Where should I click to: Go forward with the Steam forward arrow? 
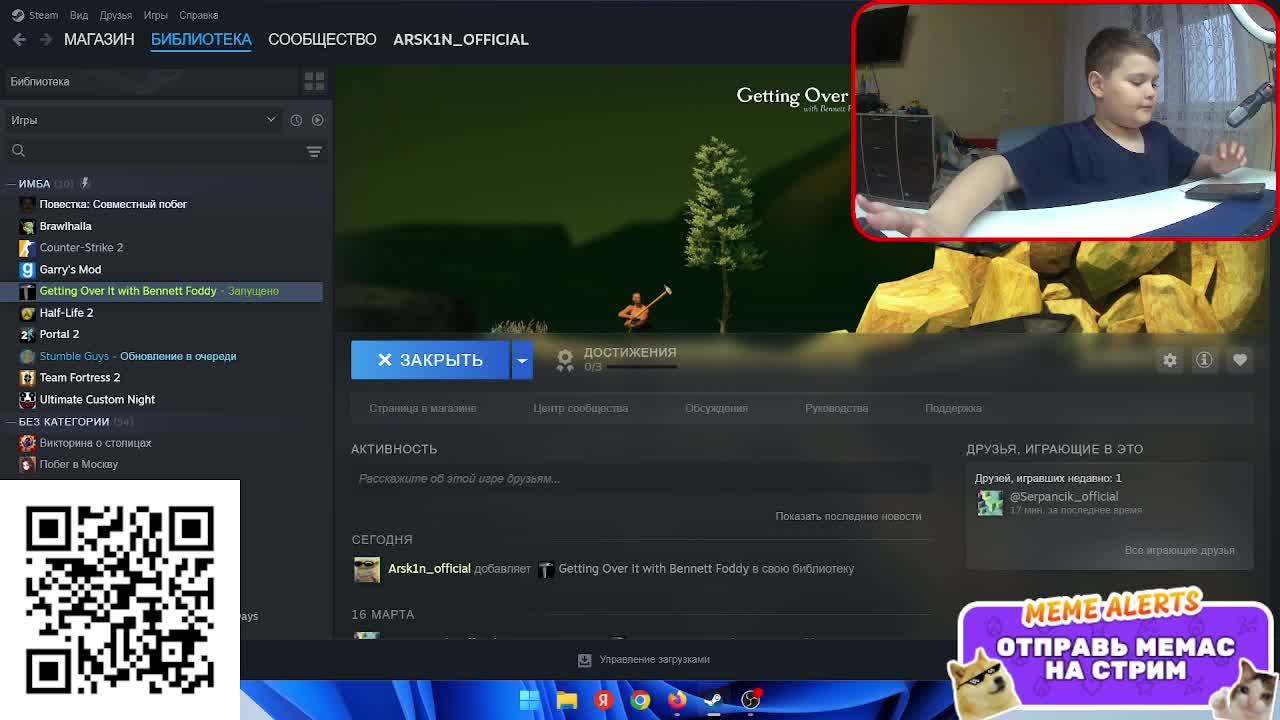point(45,39)
